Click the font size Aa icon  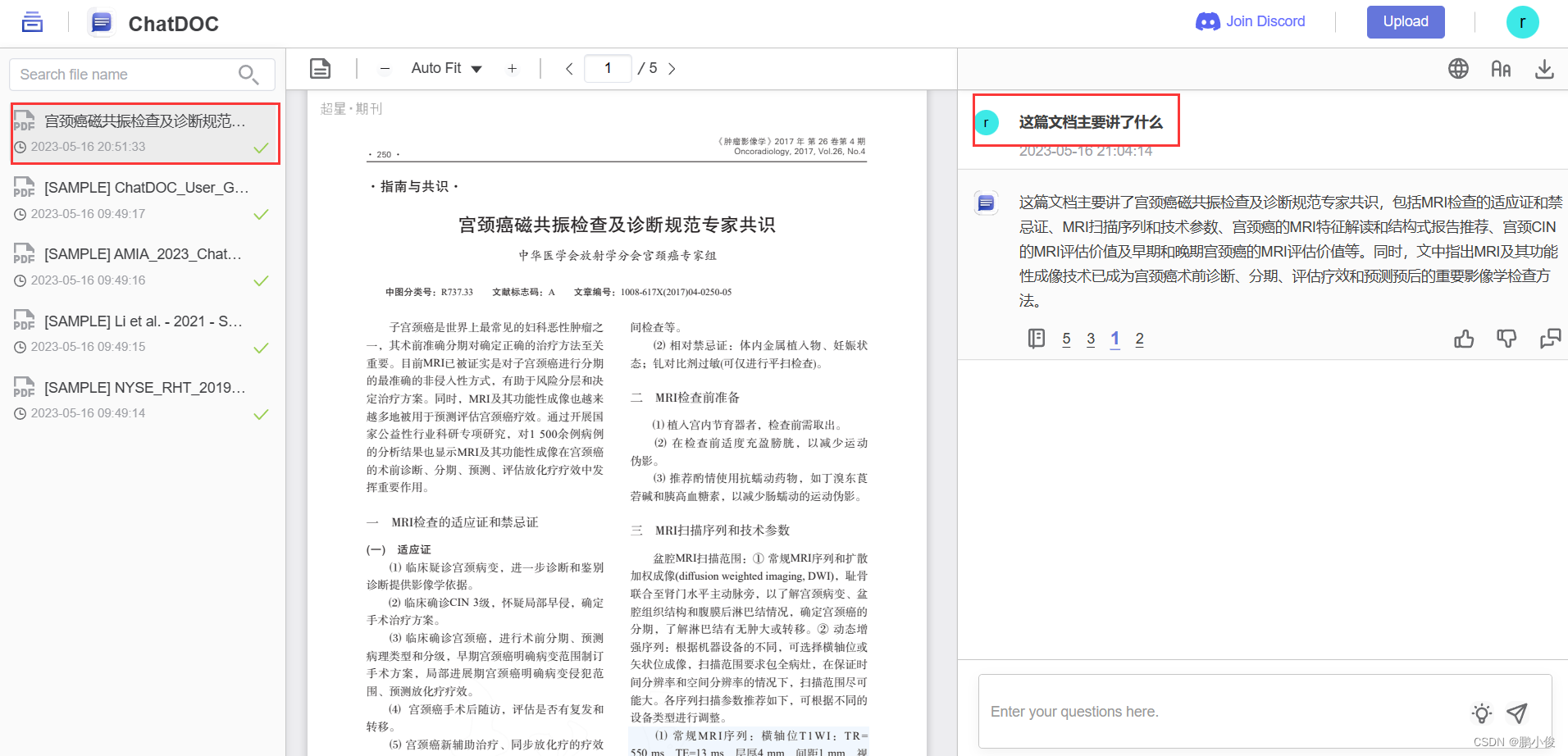pos(1501,69)
